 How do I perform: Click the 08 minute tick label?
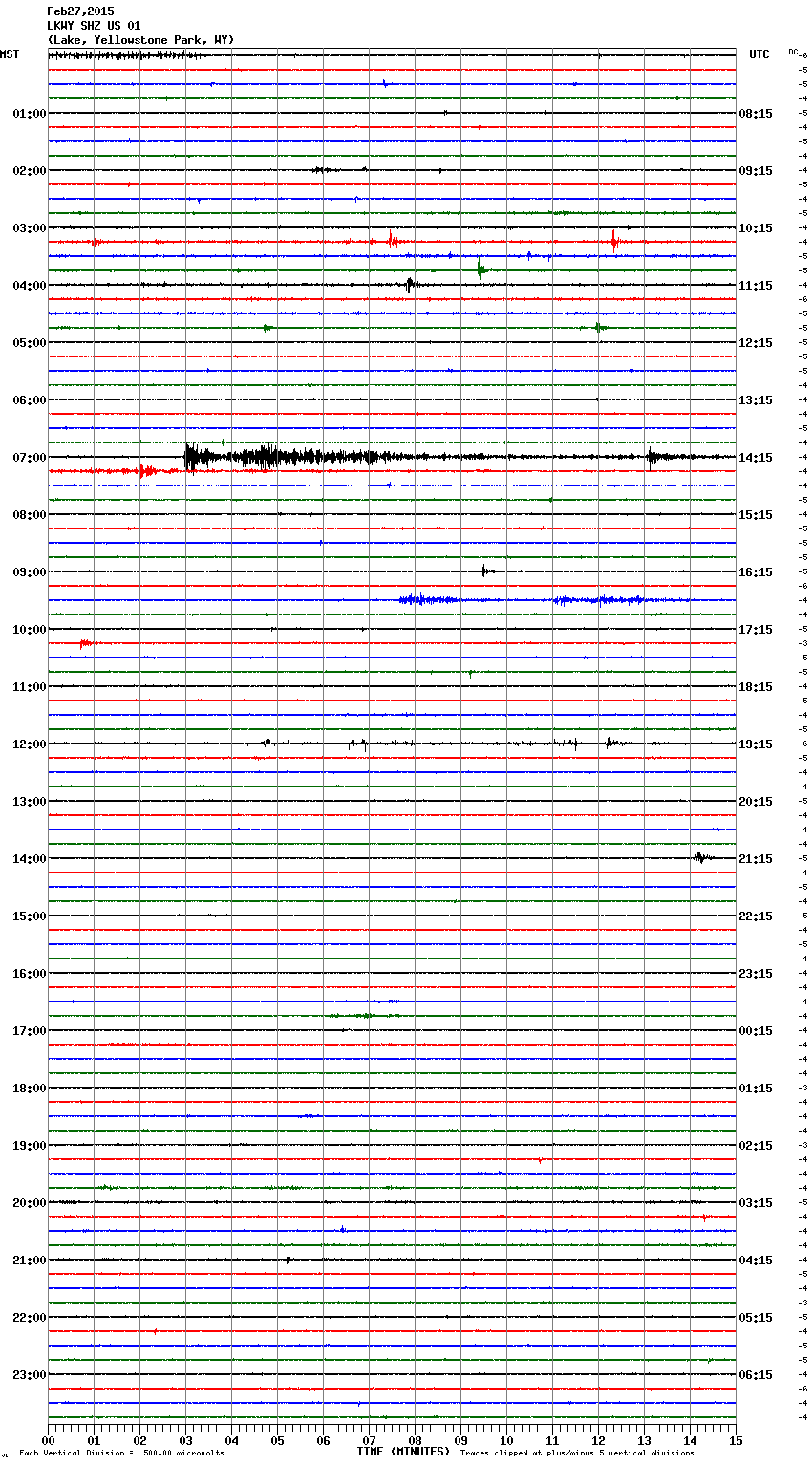point(415,1441)
